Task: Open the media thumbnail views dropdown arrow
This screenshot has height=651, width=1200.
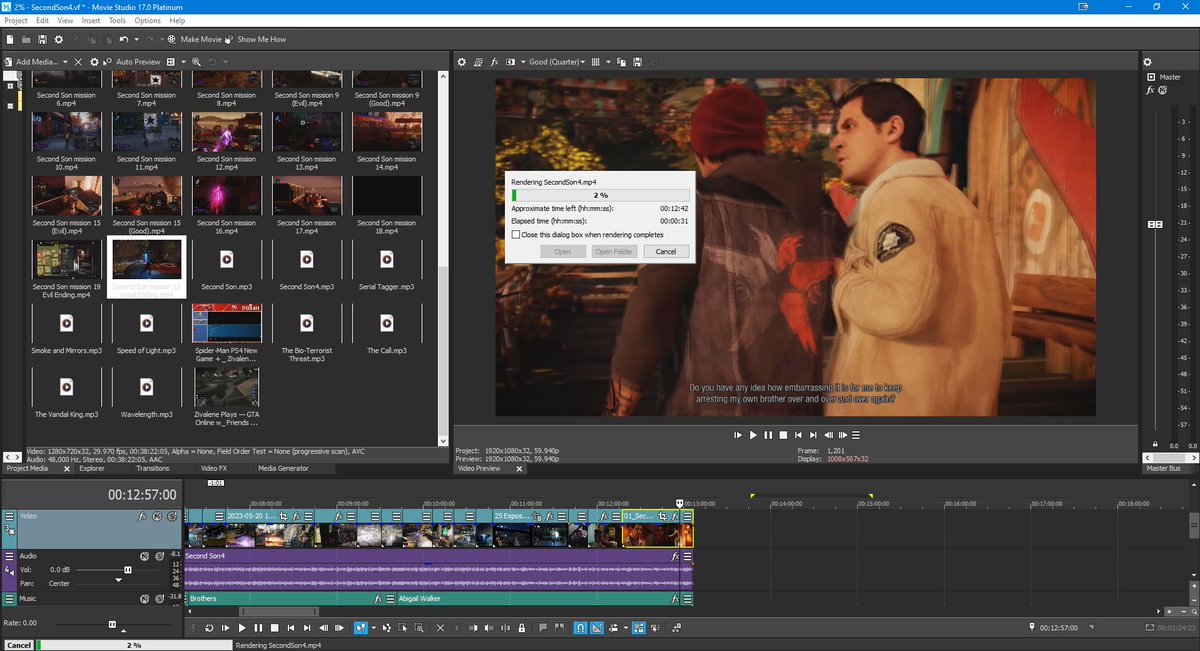Action: click(183, 62)
